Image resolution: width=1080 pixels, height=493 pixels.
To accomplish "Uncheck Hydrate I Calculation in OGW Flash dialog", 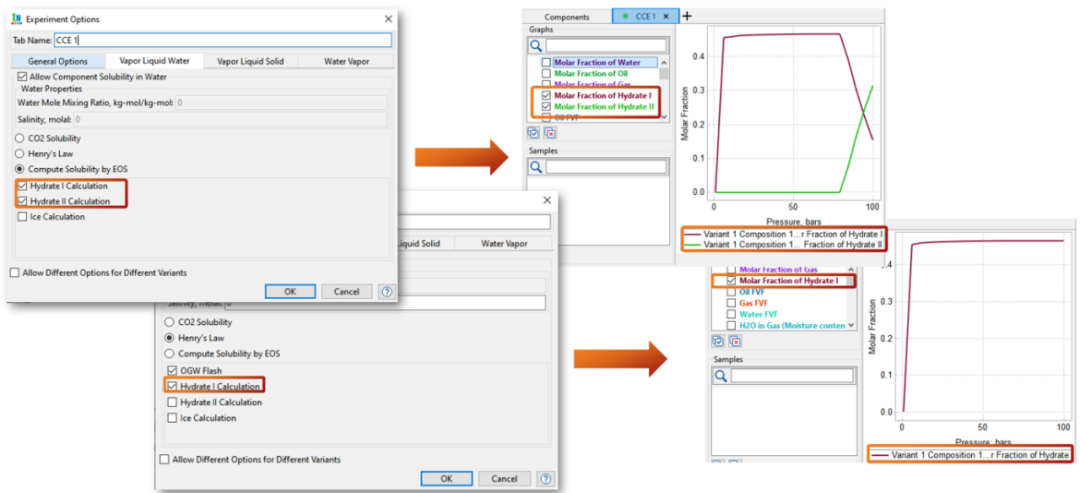I will pyautogui.click(x=172, y=386).
